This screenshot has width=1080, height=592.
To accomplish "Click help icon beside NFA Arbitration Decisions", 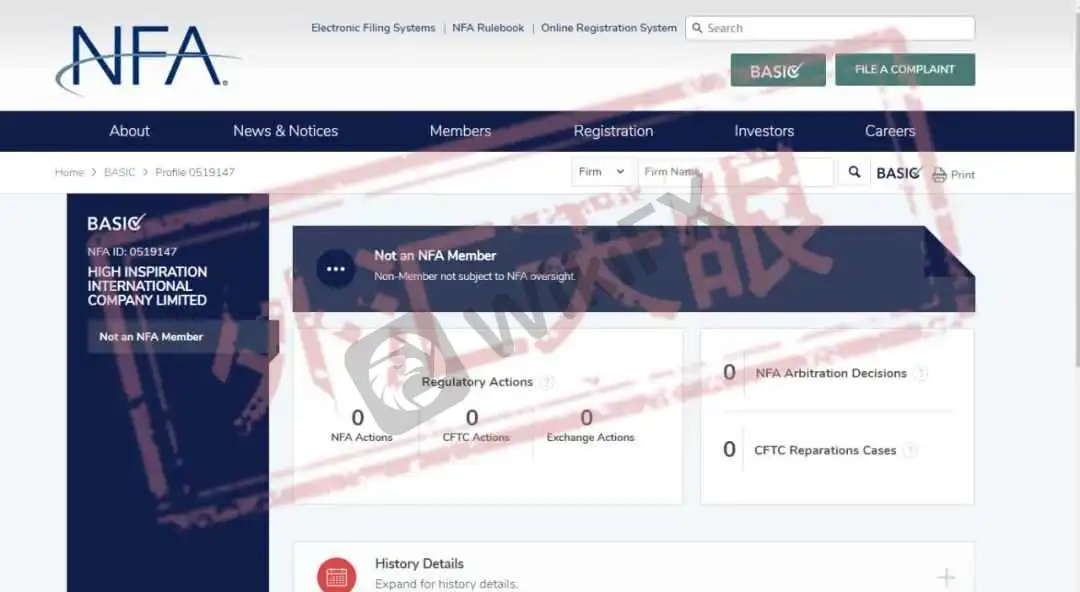I will (x=920, y=374).
